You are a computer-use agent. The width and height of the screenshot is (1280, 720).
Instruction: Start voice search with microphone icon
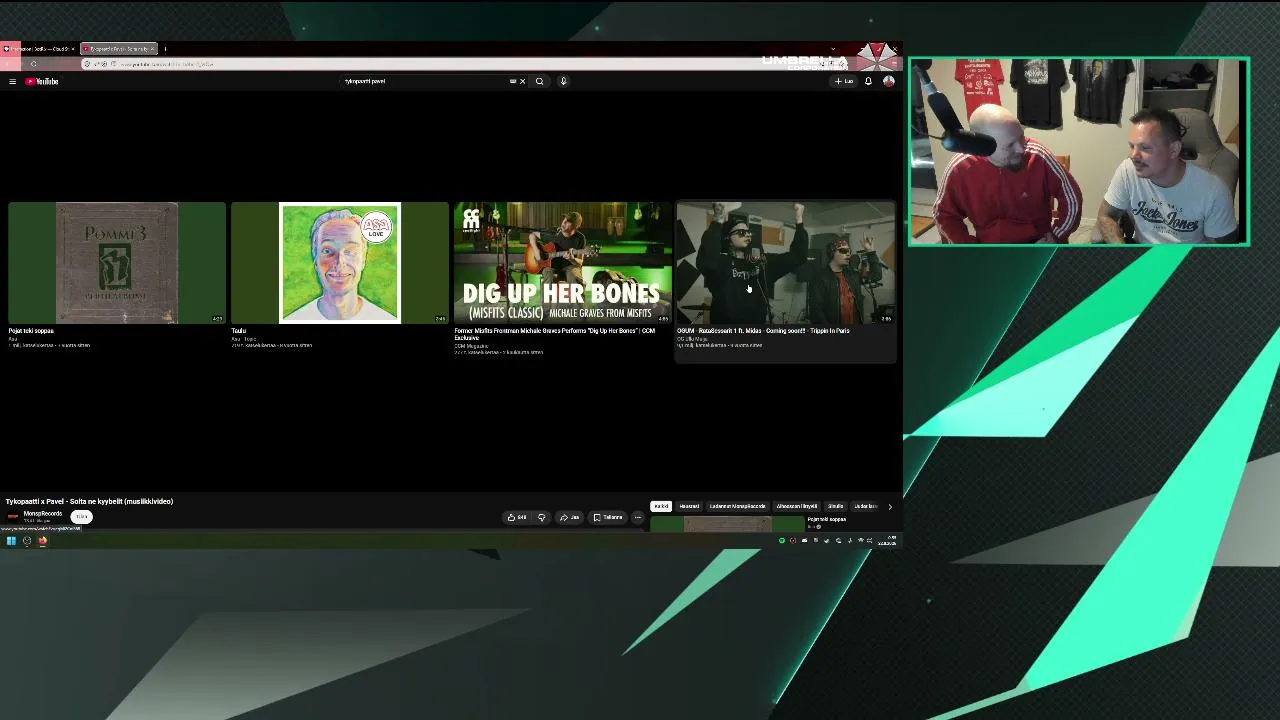(x=563, y=81)
